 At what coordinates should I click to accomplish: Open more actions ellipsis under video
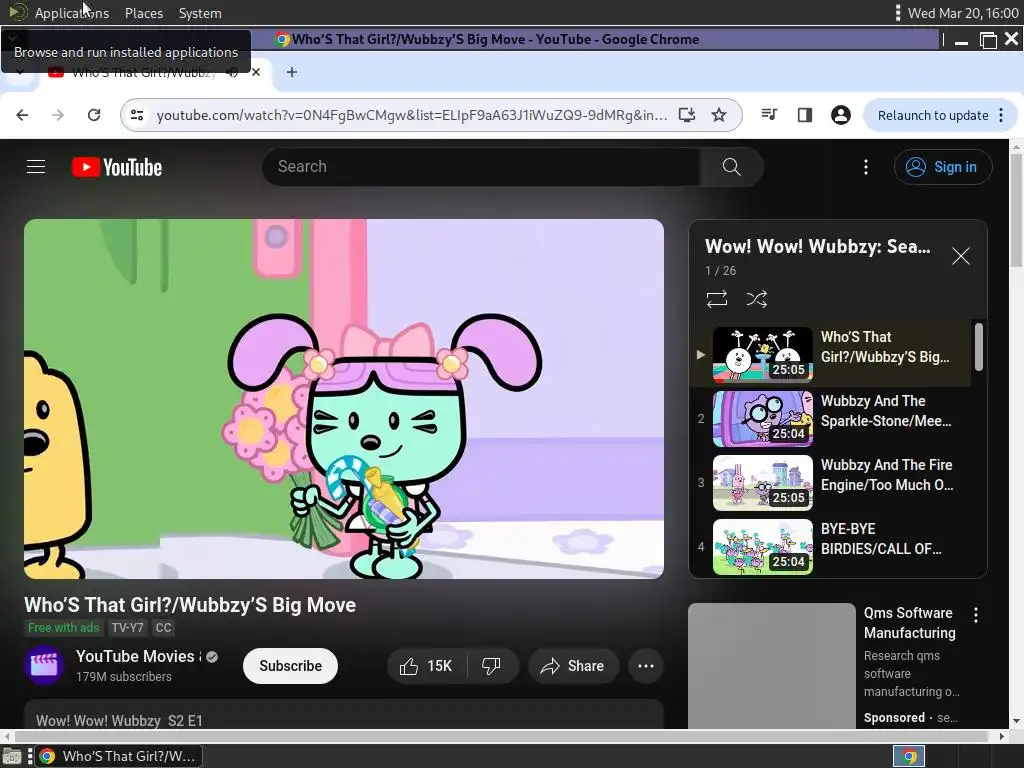pos(646,665)
